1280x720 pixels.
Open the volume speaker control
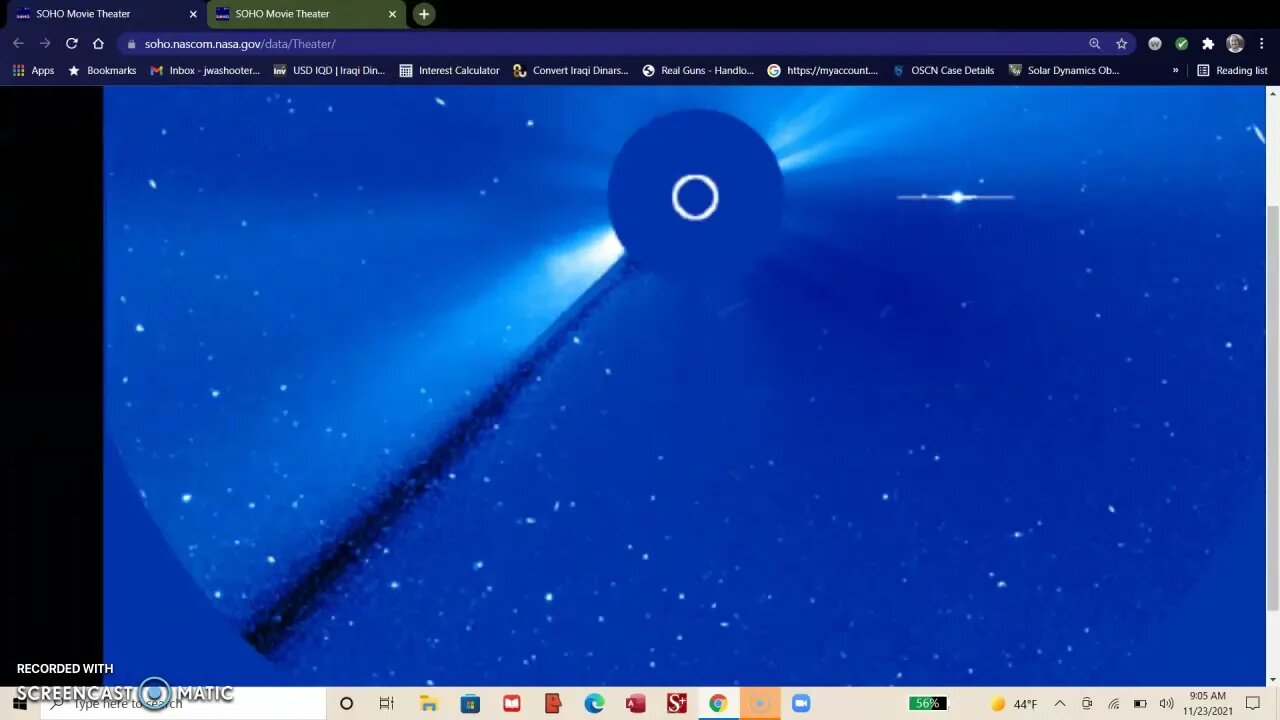[x=1166, y=704]
